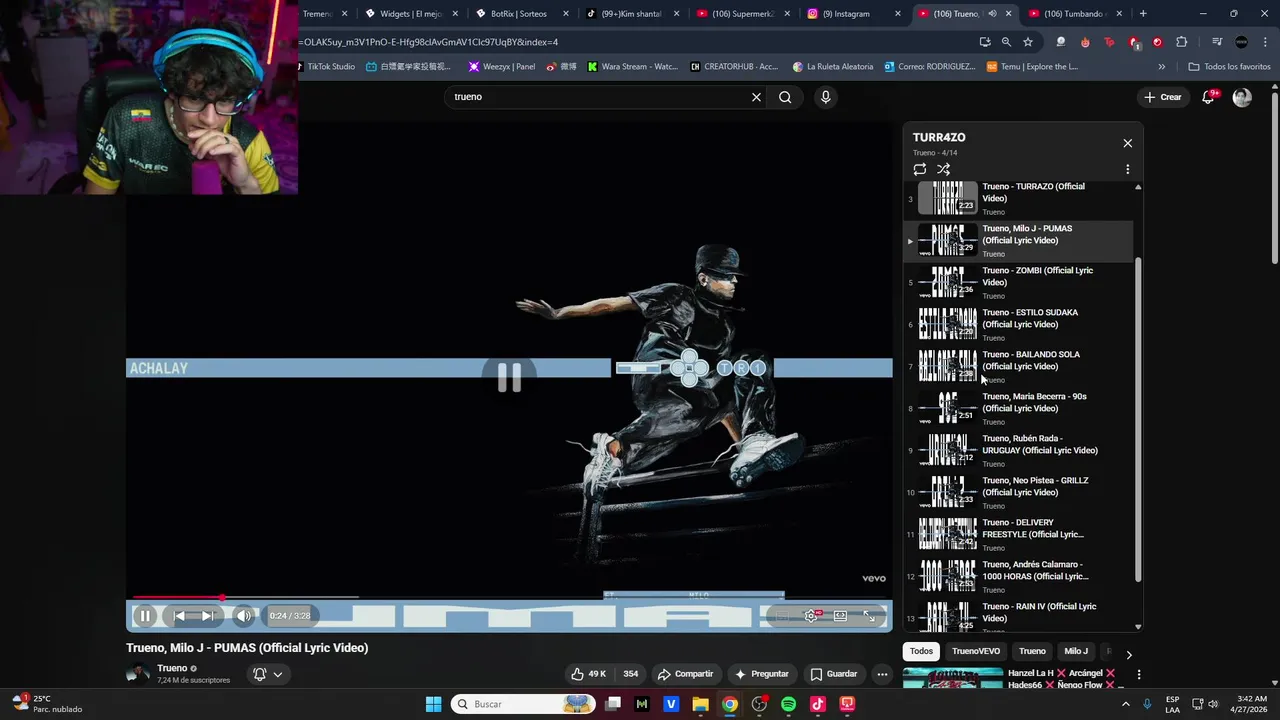Toggle theater mode in the player
The image size is (1280, 720).
click(840, 616)
